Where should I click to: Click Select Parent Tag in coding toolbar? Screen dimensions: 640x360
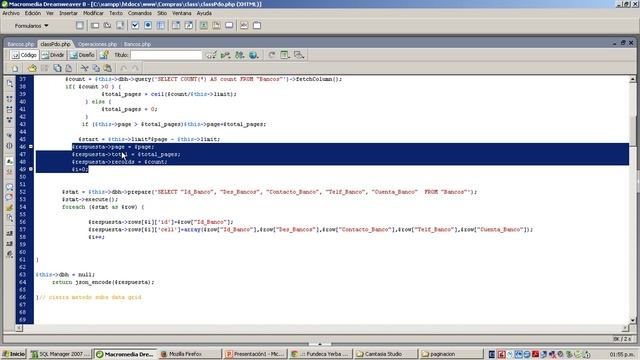9,135
